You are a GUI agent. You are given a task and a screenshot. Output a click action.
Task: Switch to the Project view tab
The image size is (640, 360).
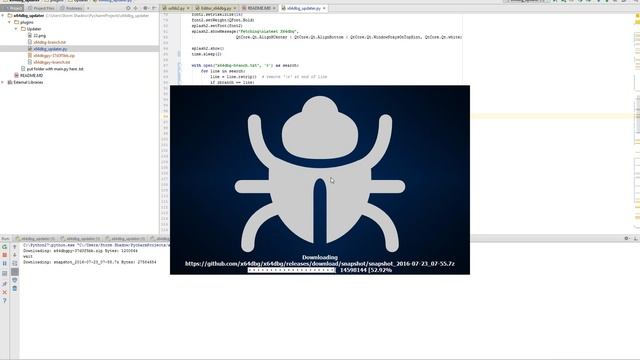[12, 8]
